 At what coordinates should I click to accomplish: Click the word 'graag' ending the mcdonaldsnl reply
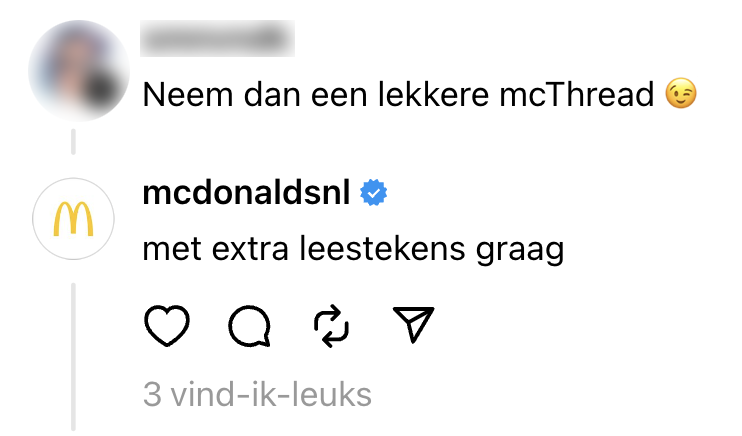coord(520,251)
